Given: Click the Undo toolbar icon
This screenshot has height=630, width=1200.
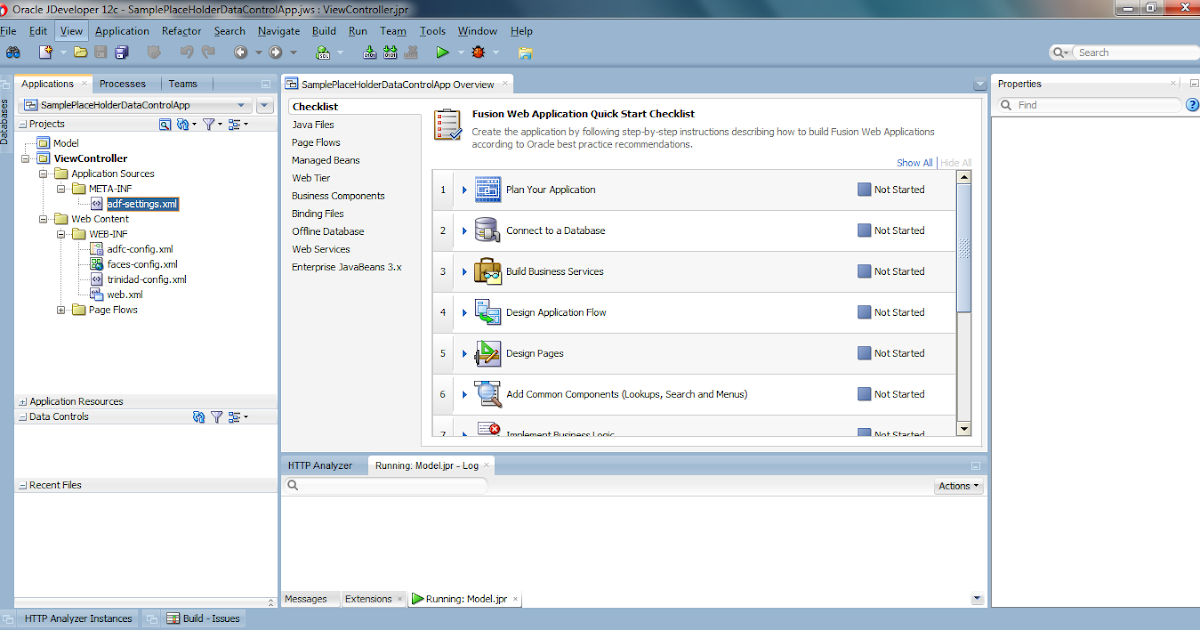Looking at the screenshot, I should click(185, 52).
